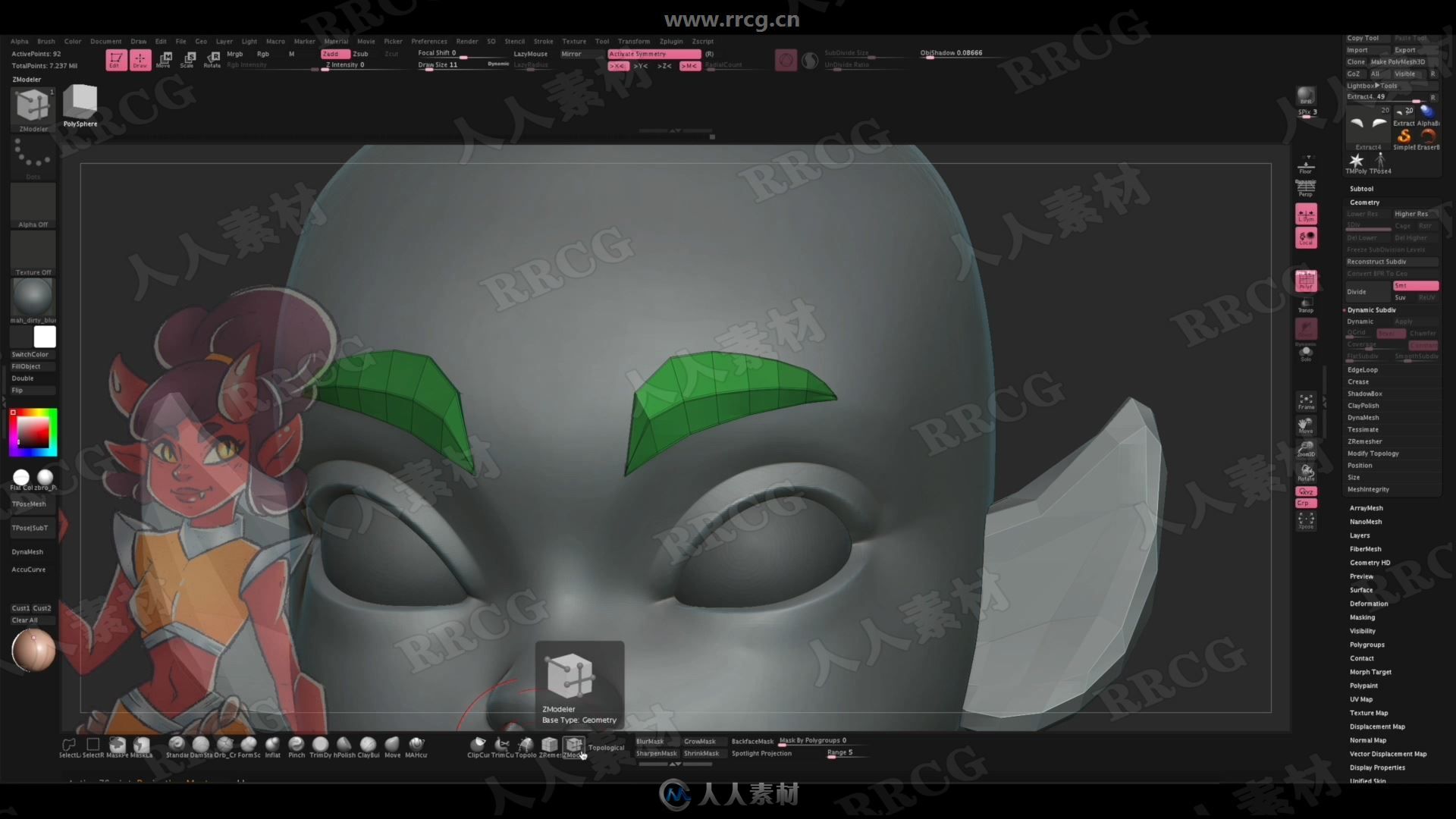Switch to the Move transform tool
Image resolution: width=1456 pixels, height=819 pixels.
pyautogui.click(x=164, y=60)
